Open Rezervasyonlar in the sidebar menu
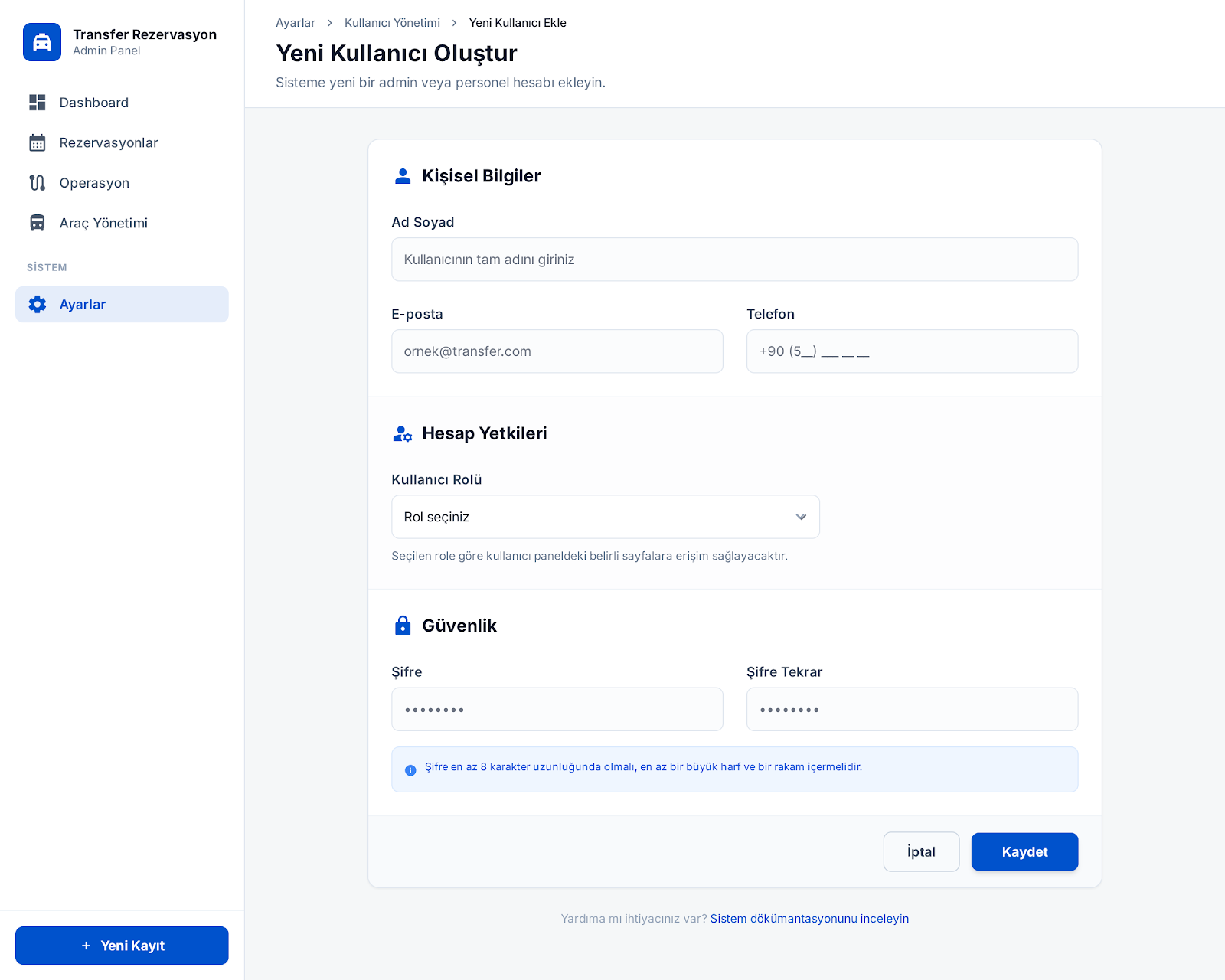The image size is (1225, 980). 109,143
